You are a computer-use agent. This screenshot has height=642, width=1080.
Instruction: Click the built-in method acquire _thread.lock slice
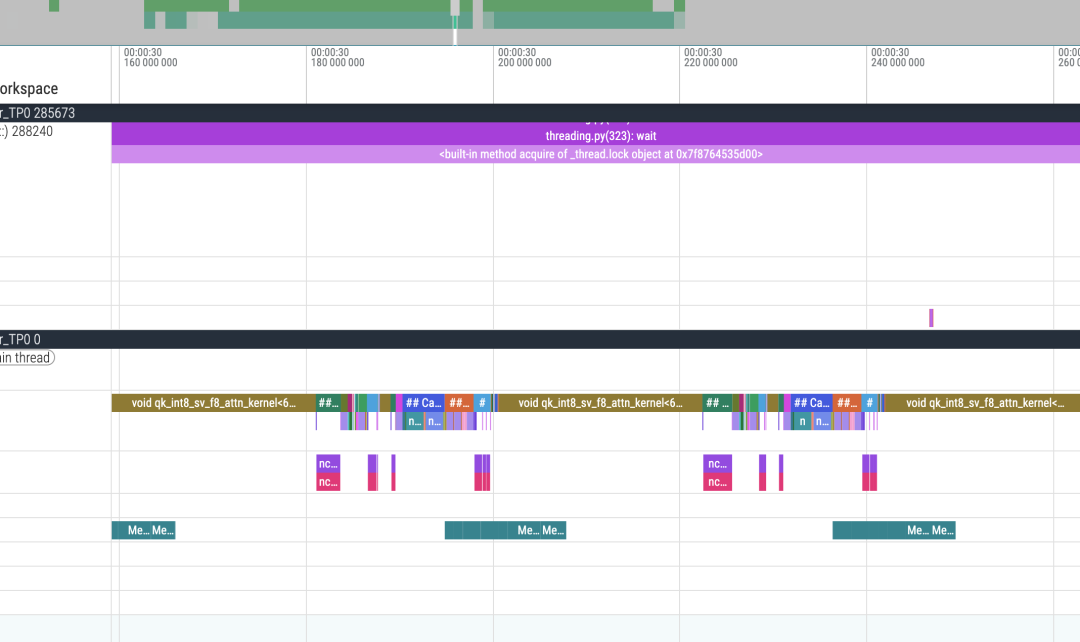[x=600, y=154]
